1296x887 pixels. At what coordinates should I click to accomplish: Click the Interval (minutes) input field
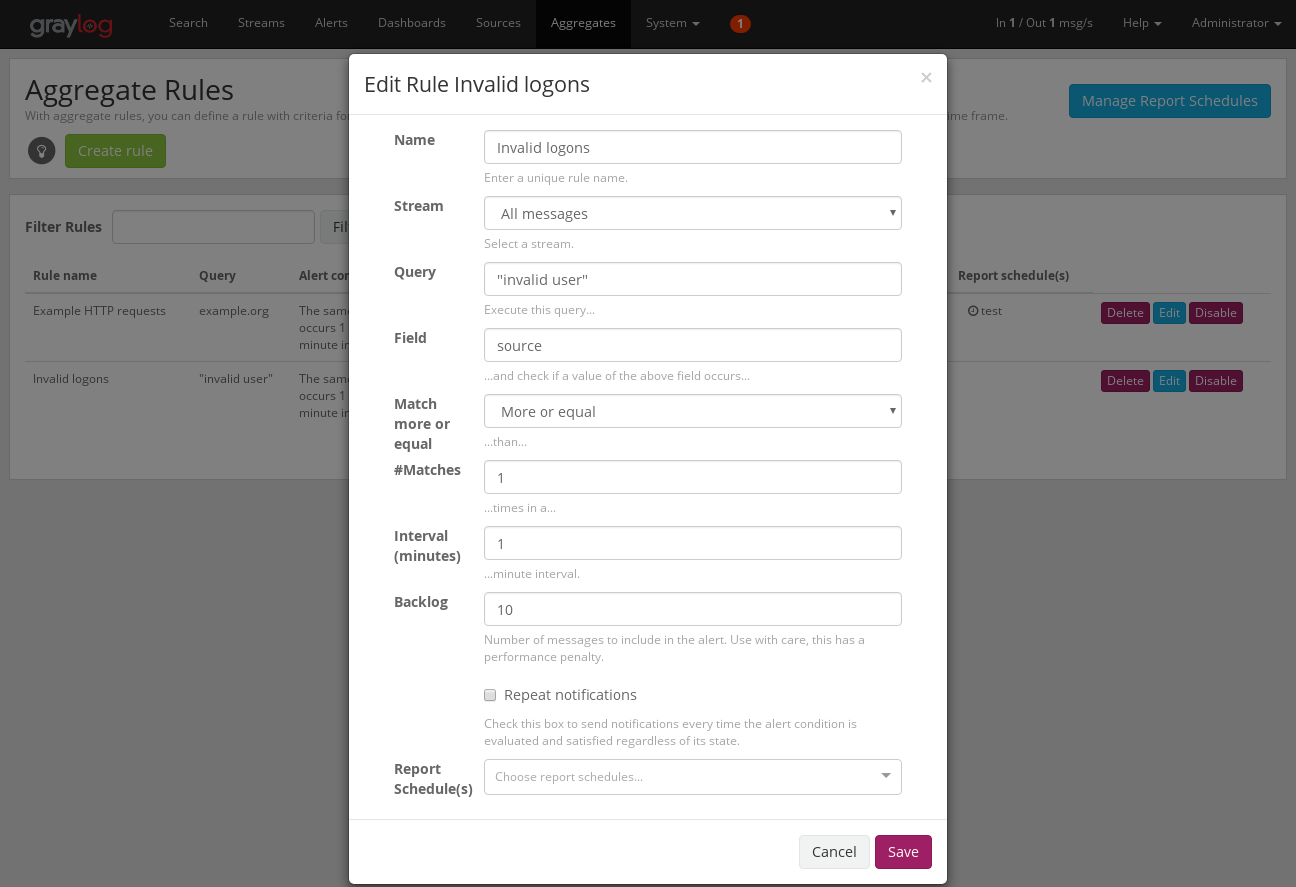pos(693,543)
